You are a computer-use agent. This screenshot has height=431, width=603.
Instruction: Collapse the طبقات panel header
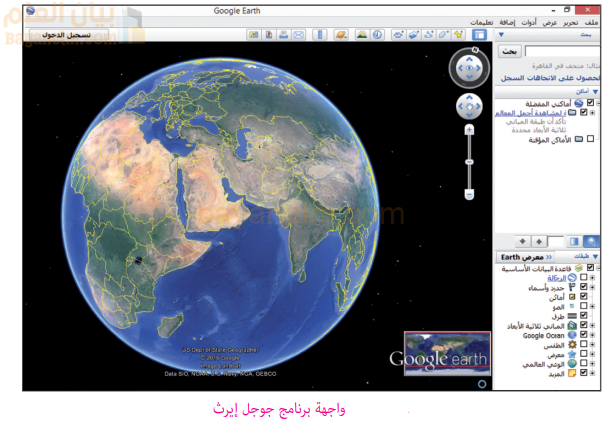click(592, 257)
